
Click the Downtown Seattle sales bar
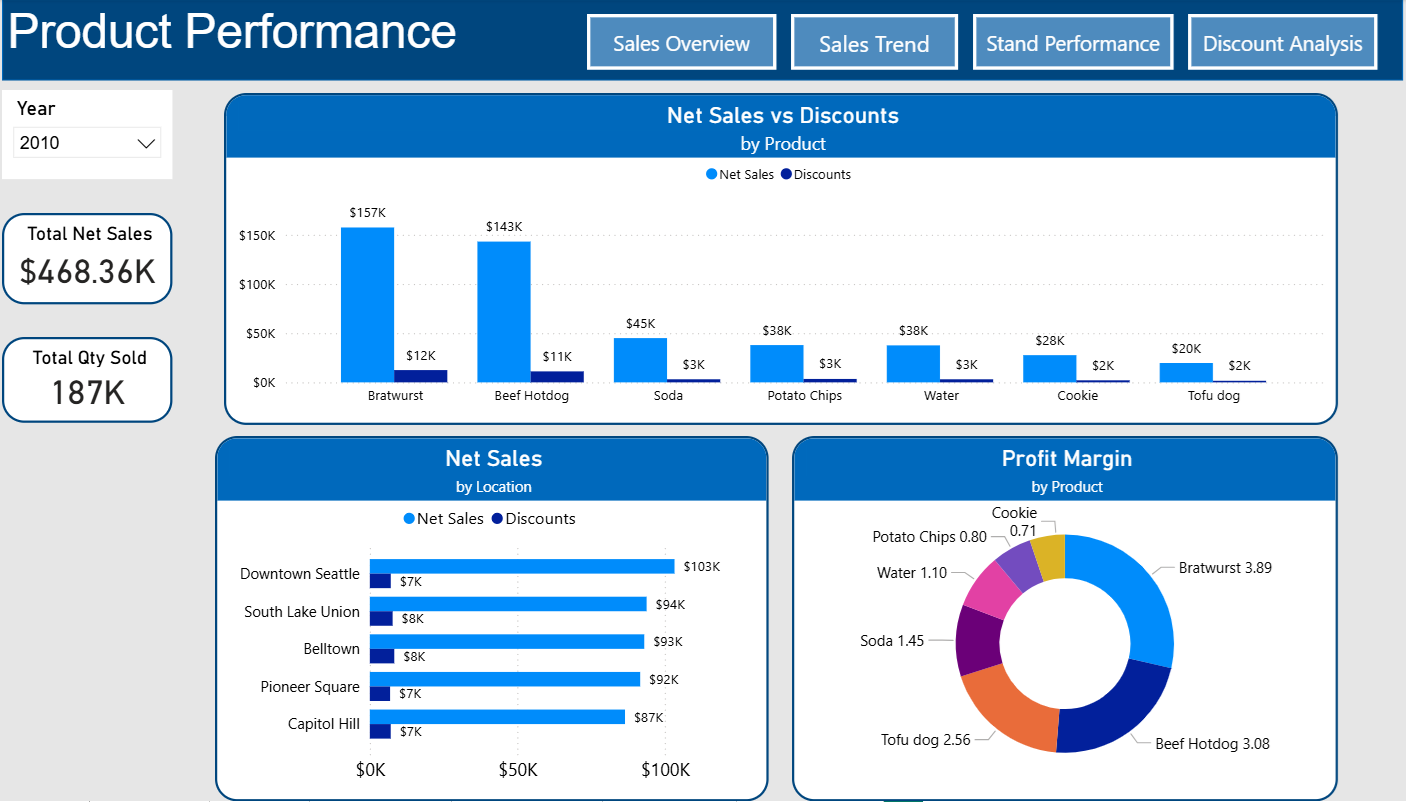tap(520, 565)
